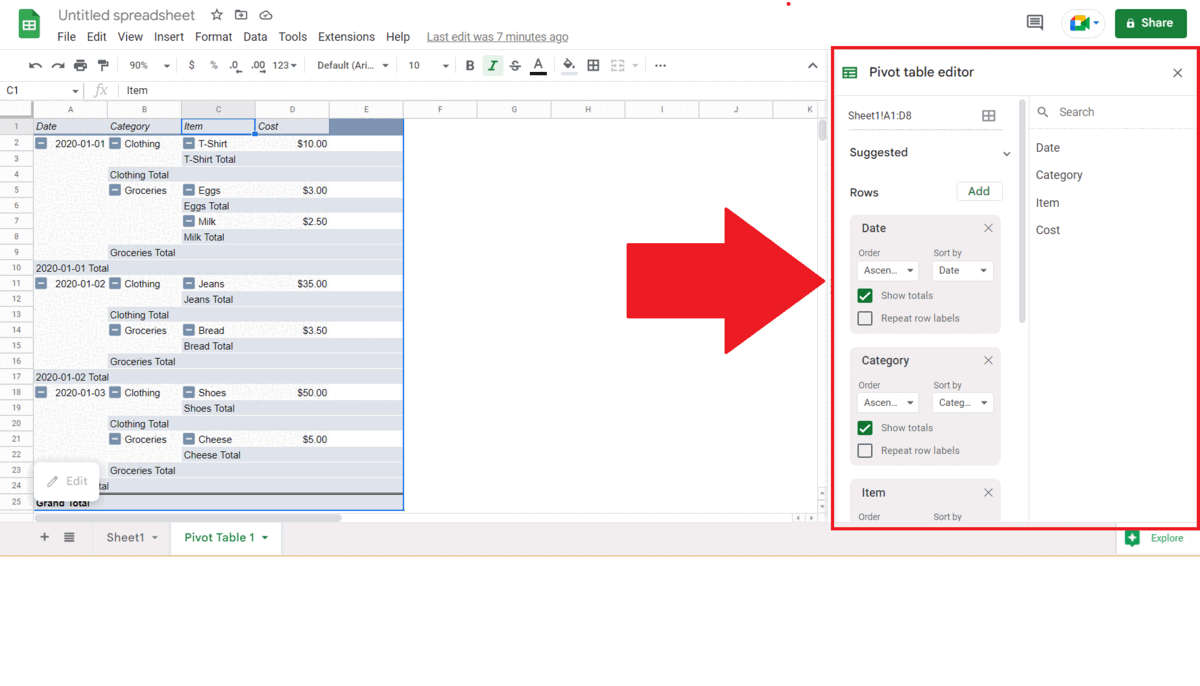Viewport: 1200px width, 686px height.
Task: Switch to the Sheet1 tab
Action: pos(124,537)
